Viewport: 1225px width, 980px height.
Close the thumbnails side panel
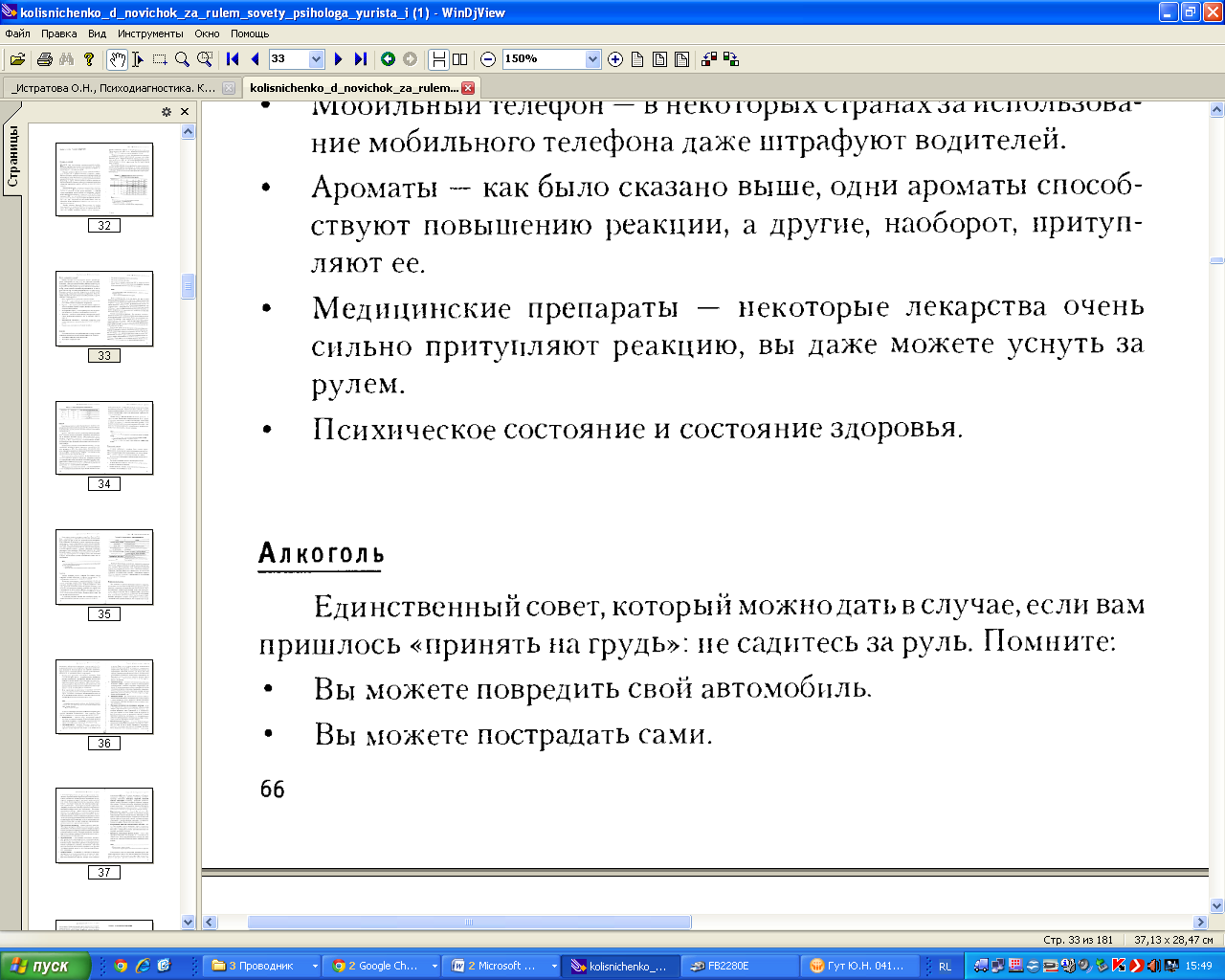tap(185, 112)
